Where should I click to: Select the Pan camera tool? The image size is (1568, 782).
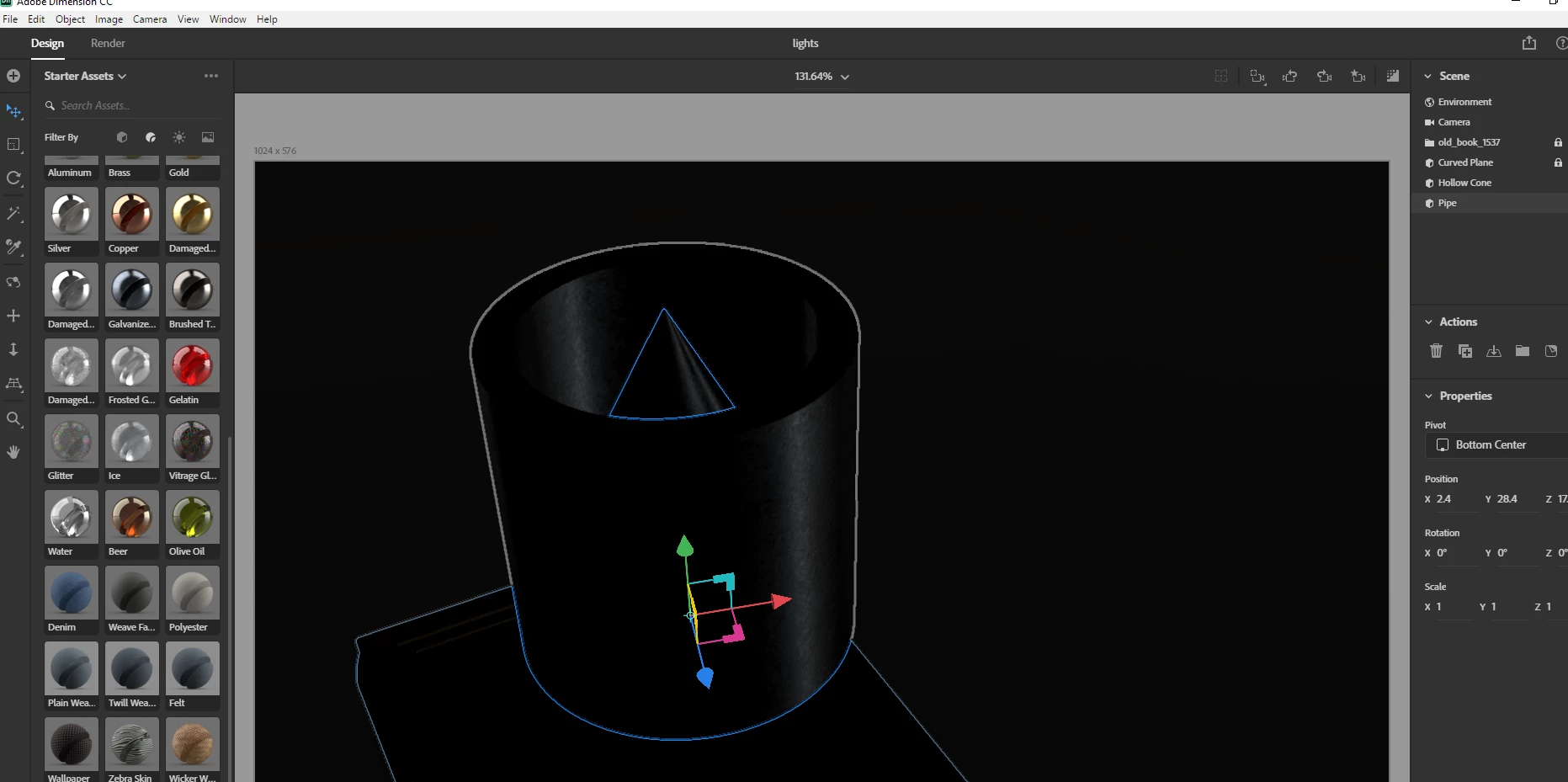coord(13,316)
